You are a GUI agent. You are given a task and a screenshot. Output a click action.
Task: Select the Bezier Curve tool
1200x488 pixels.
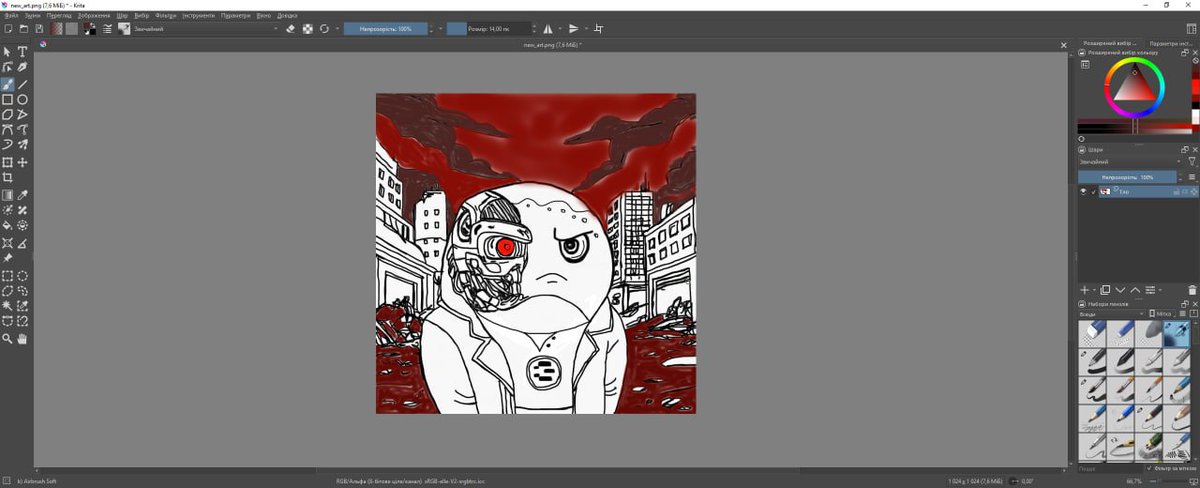click(8, 130)
